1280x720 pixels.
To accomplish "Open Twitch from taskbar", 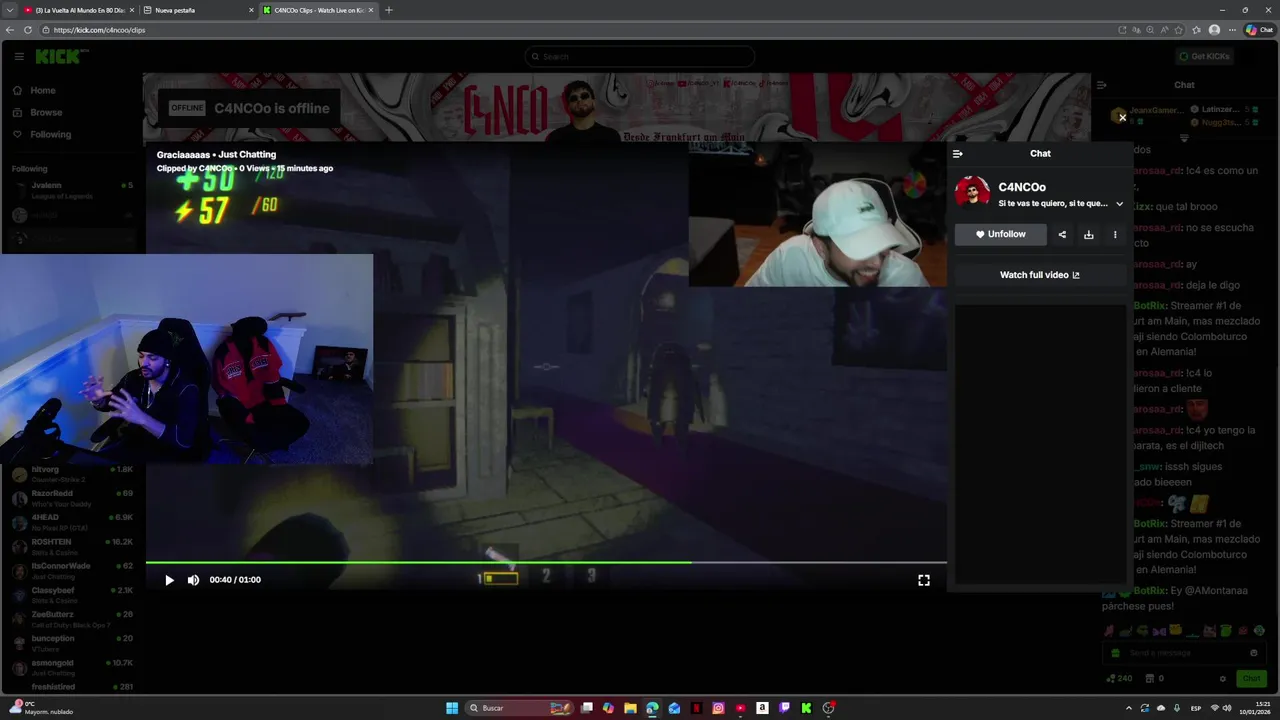I will pyautogui.click(x=784, y=708).
